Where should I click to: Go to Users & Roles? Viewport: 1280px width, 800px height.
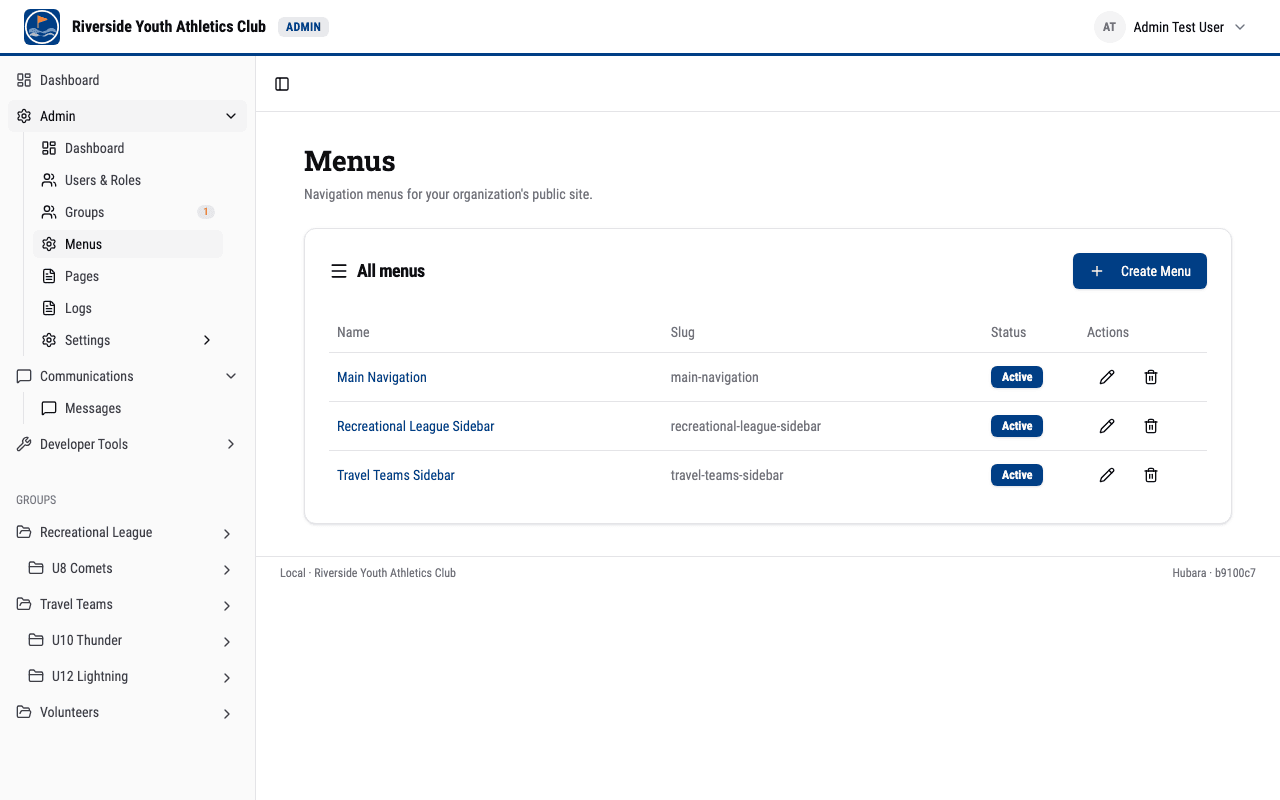[x=128, y=180]
